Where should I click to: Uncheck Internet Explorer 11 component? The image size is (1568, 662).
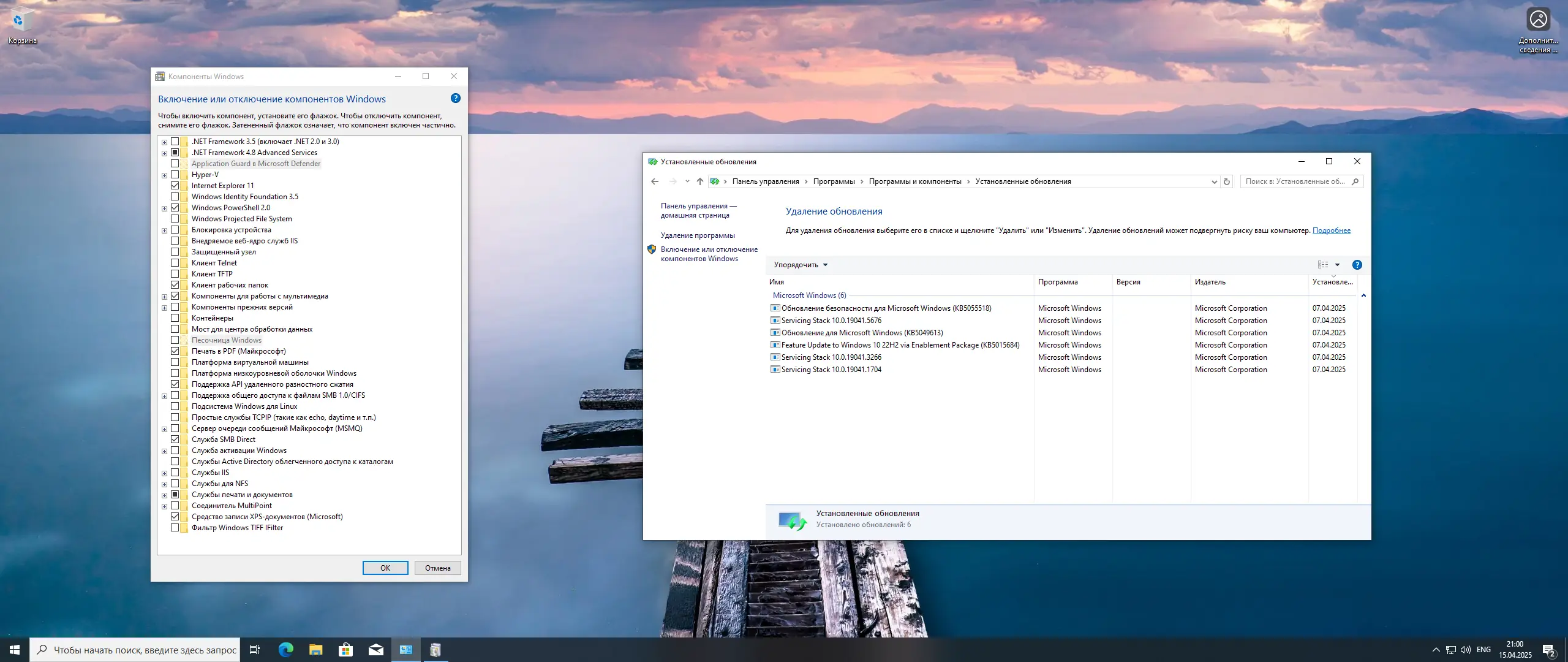tap(175, 186)
